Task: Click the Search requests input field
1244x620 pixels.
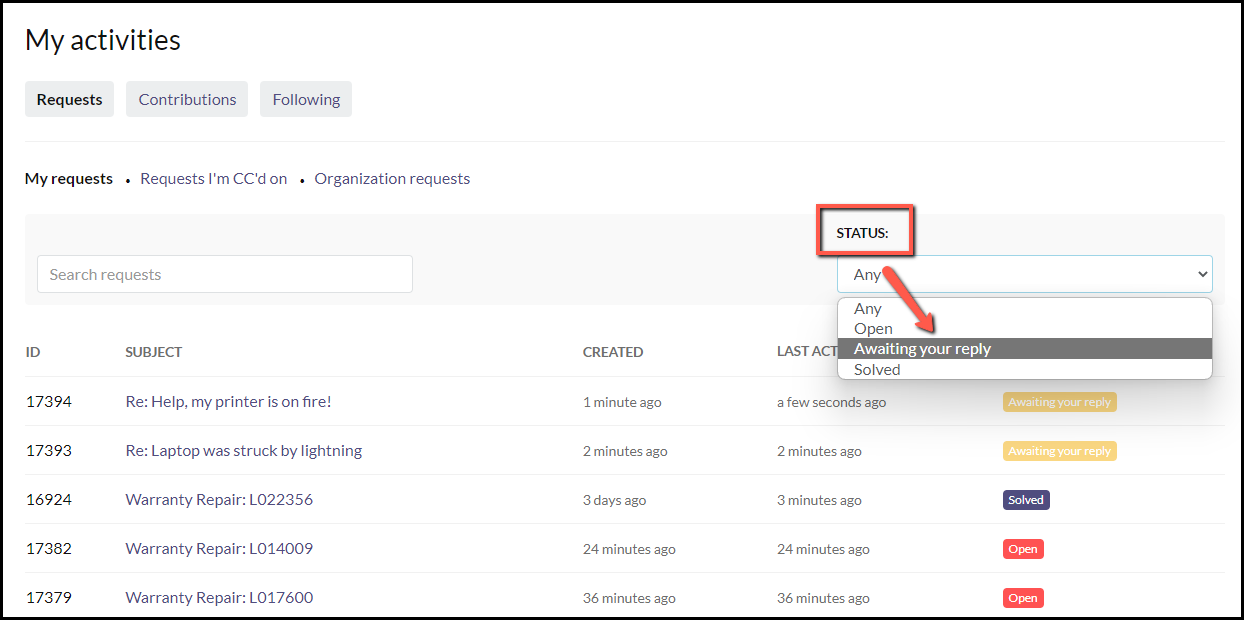Action: 224,274
